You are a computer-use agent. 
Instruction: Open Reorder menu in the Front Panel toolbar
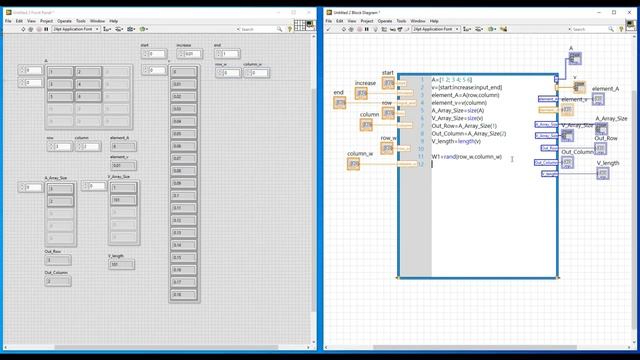(x=143, y=29)
